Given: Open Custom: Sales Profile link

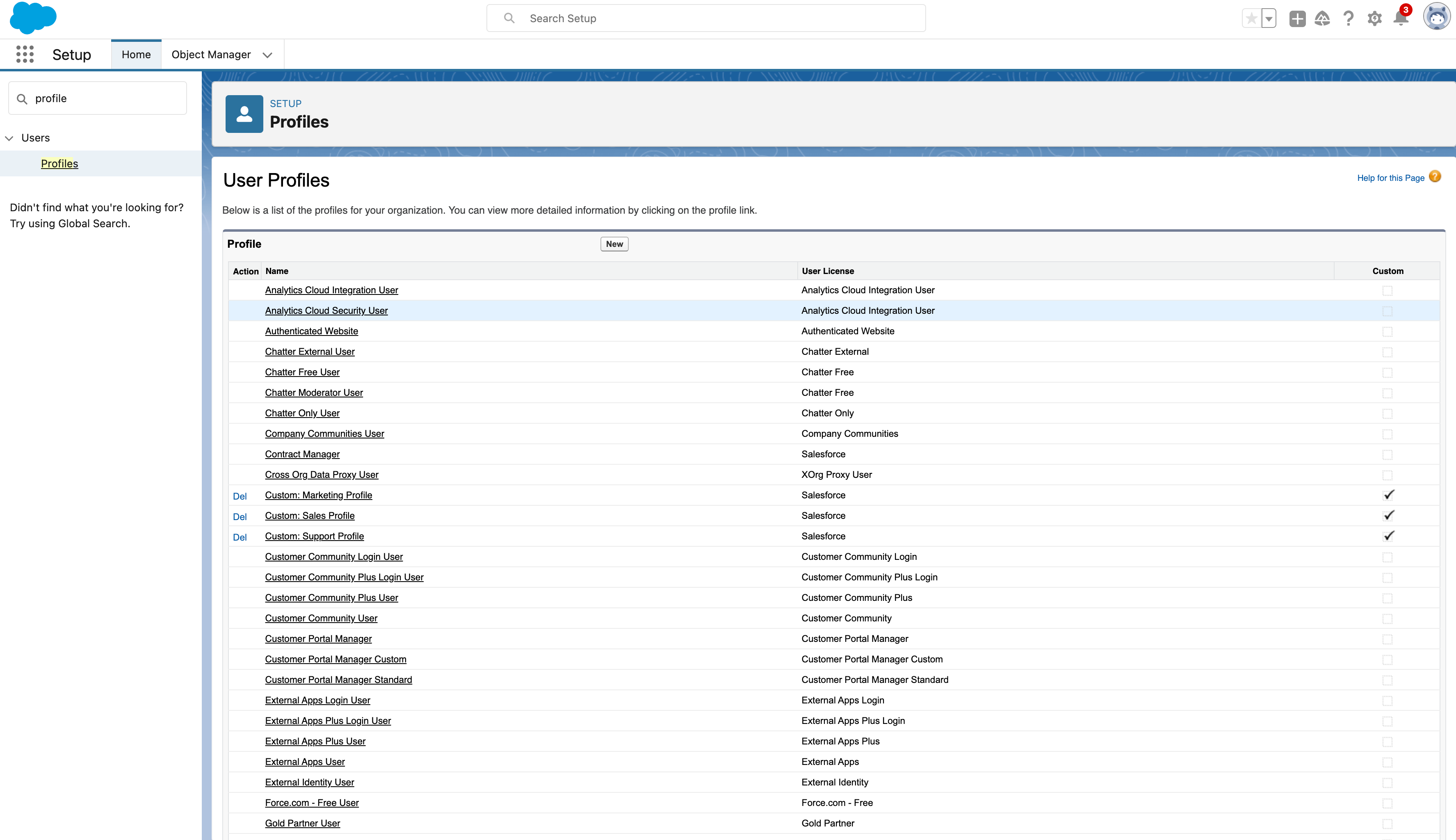Looking at the screenshot, I should pyautogui.click(x=310, y=516).
